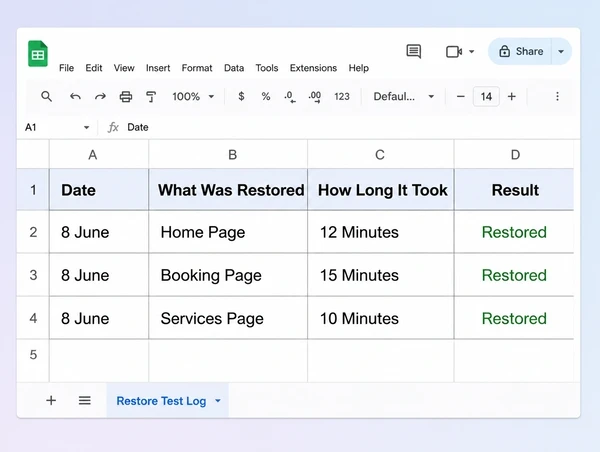Click the Undo arrow

(x=75, y=96)
